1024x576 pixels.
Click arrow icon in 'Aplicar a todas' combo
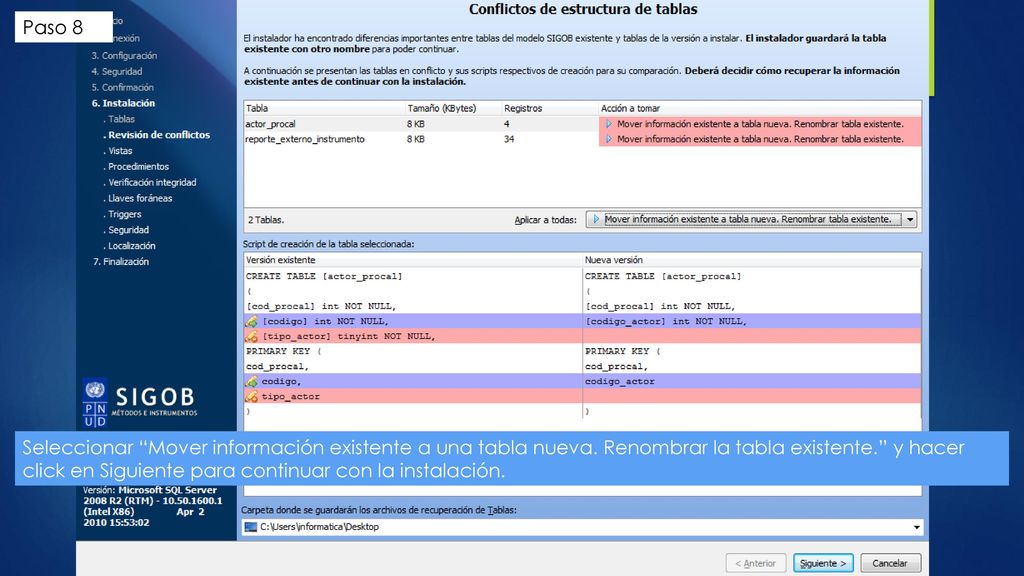click(x=596, y=219)
